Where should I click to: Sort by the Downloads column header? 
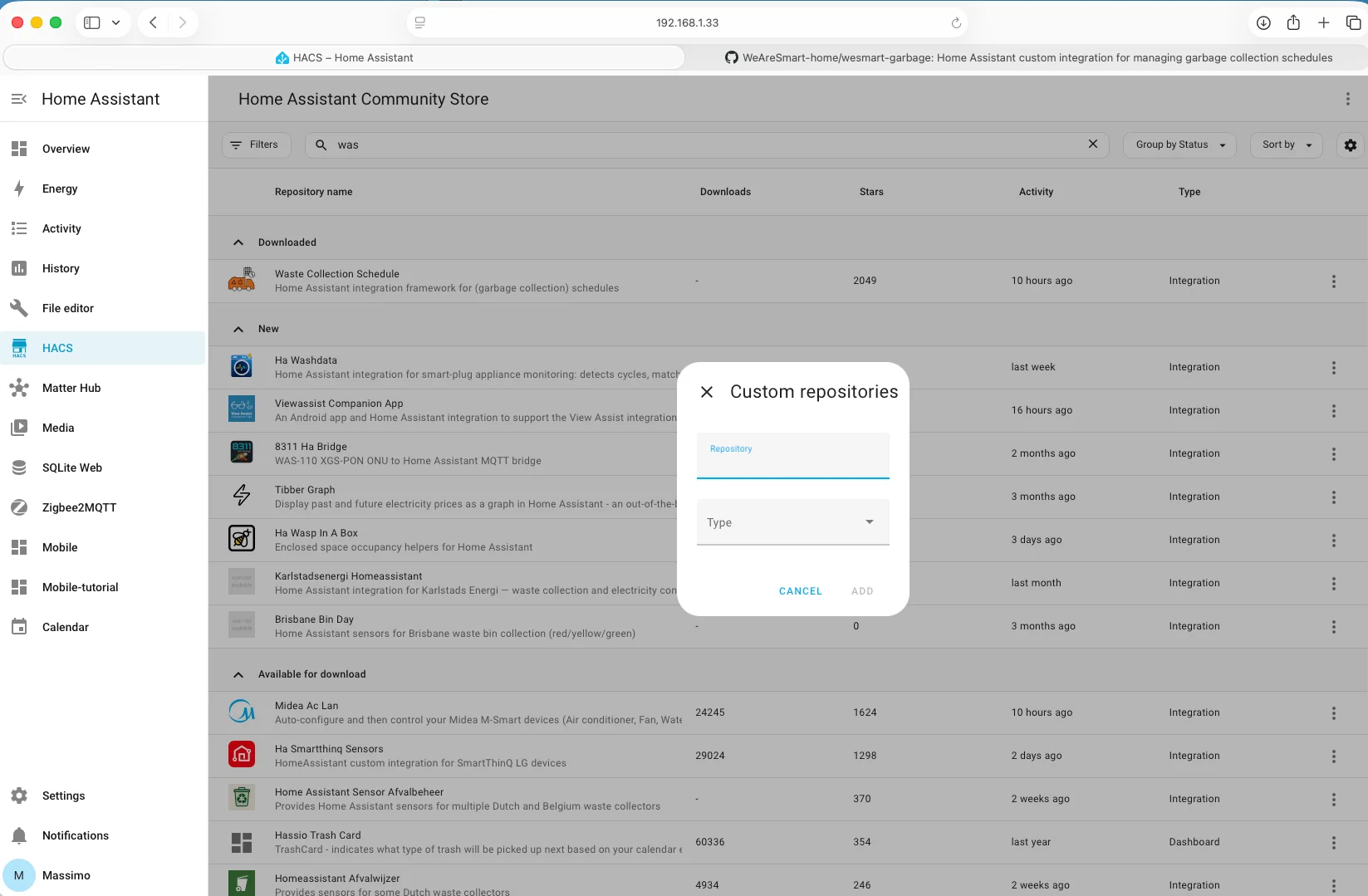pyautogui.click(x=725, y=192)
